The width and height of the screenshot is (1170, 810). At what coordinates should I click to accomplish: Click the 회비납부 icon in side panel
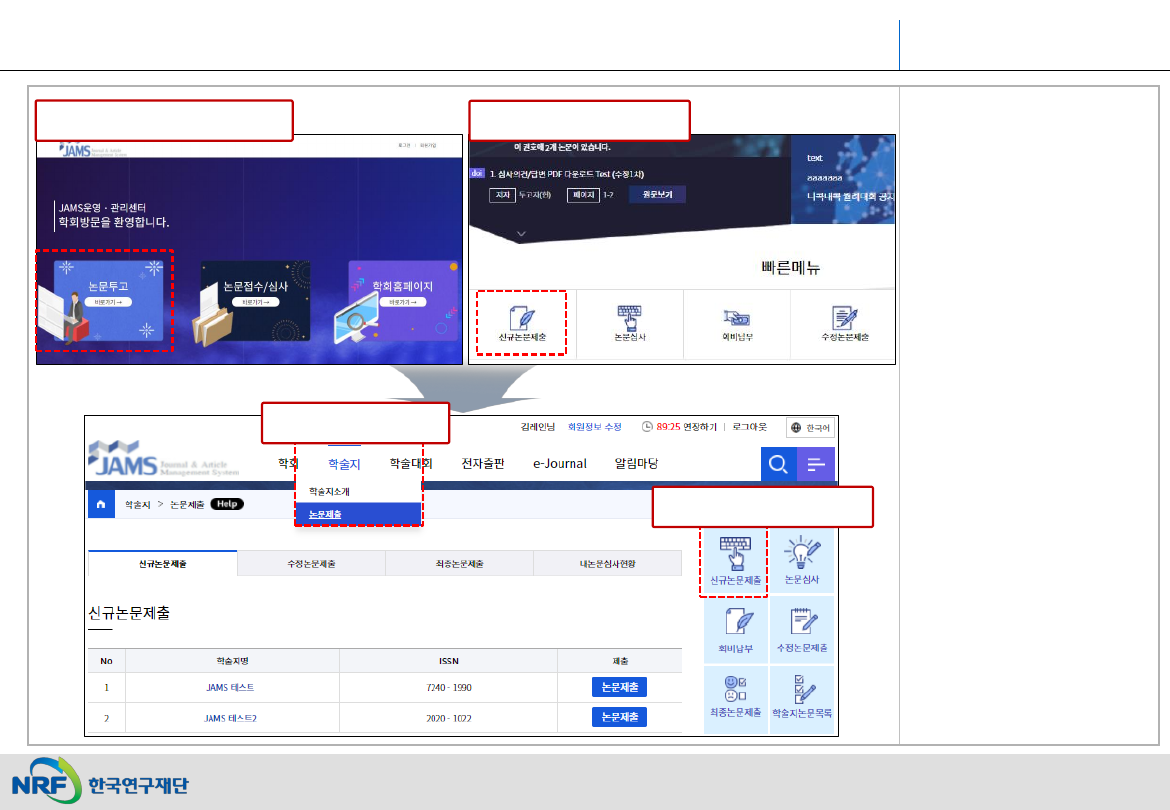[x=734, y=628]
